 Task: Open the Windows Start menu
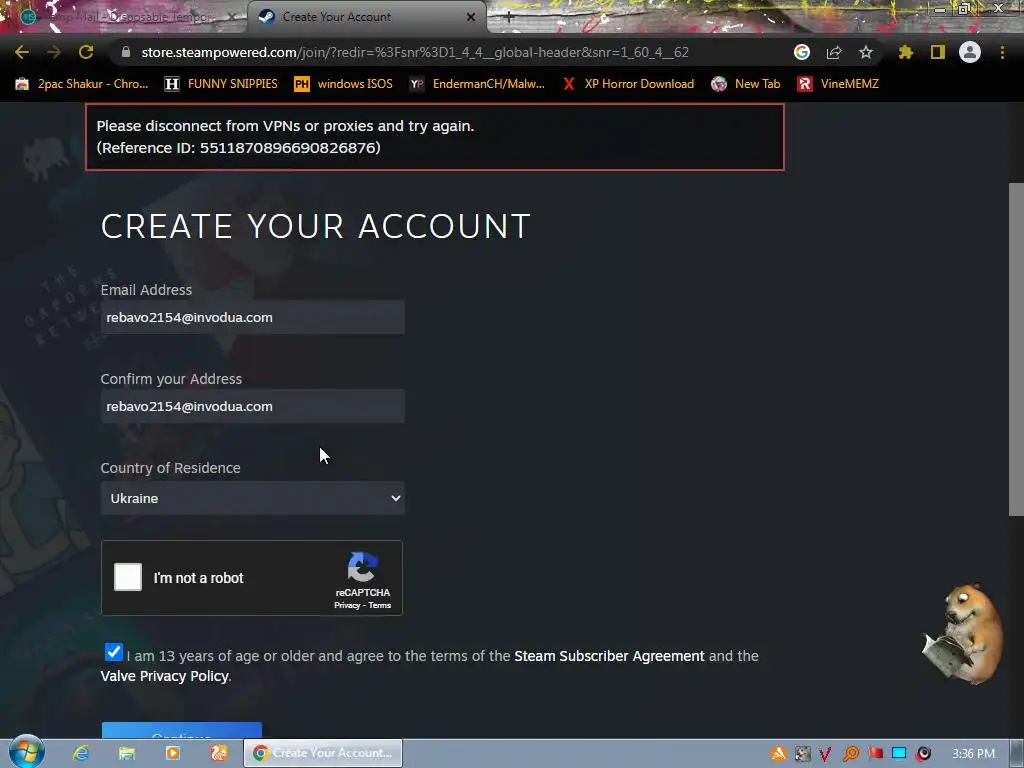click(26, 752)
